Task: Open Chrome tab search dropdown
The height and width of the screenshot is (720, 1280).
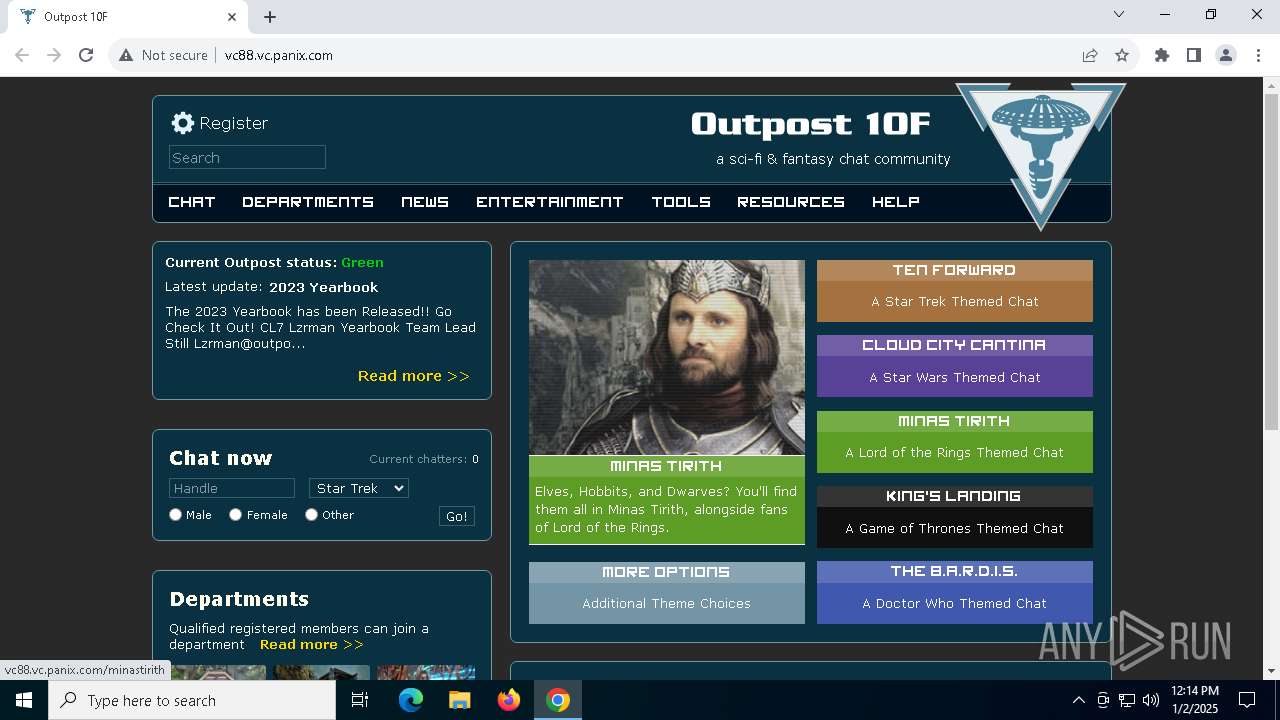Action: pos(1119,15)
